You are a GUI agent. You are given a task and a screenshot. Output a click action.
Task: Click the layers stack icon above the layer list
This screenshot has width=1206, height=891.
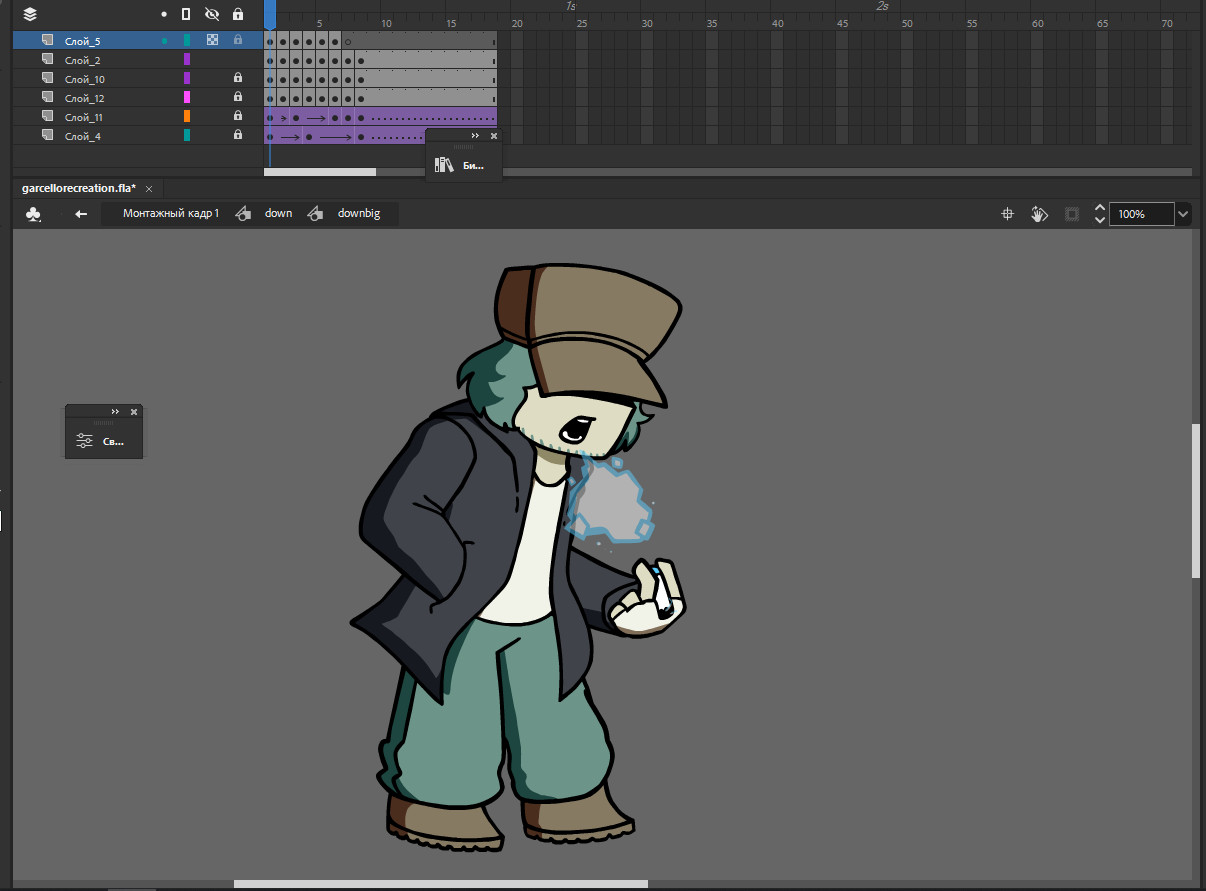pyautogui.click(x=27, y=14)
